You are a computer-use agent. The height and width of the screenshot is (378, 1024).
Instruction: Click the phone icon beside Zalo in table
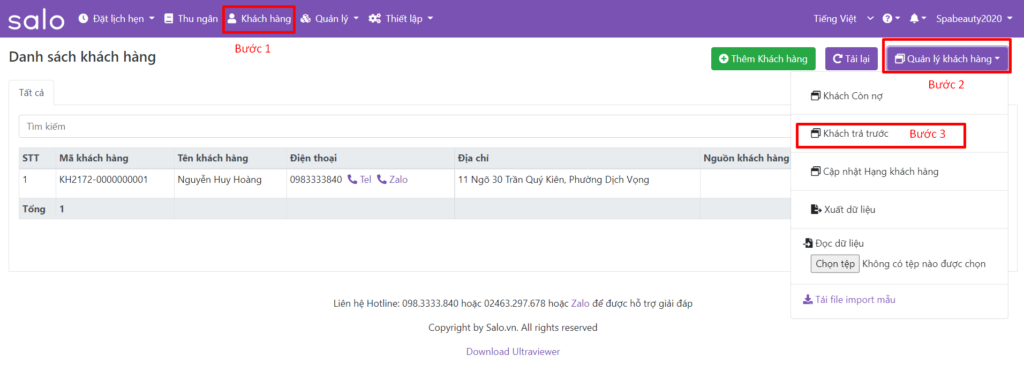(x=382, y=180)
